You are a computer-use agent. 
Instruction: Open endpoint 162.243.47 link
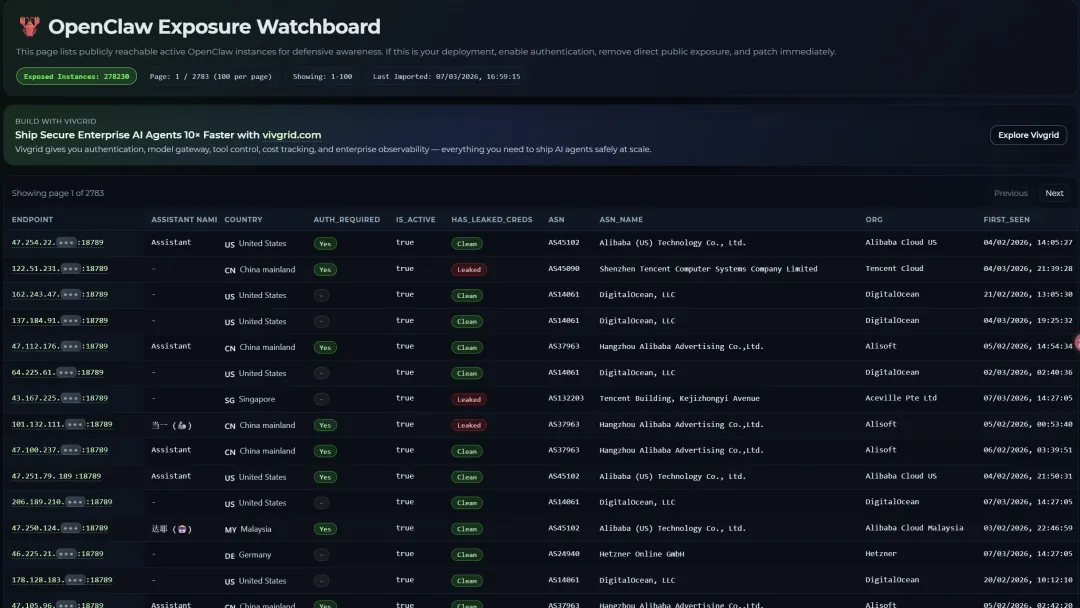(59, 295)
